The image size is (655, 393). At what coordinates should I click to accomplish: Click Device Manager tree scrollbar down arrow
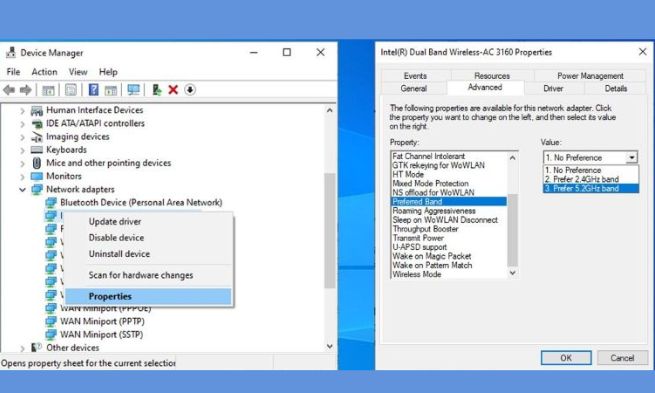click(x=330, y=346)
